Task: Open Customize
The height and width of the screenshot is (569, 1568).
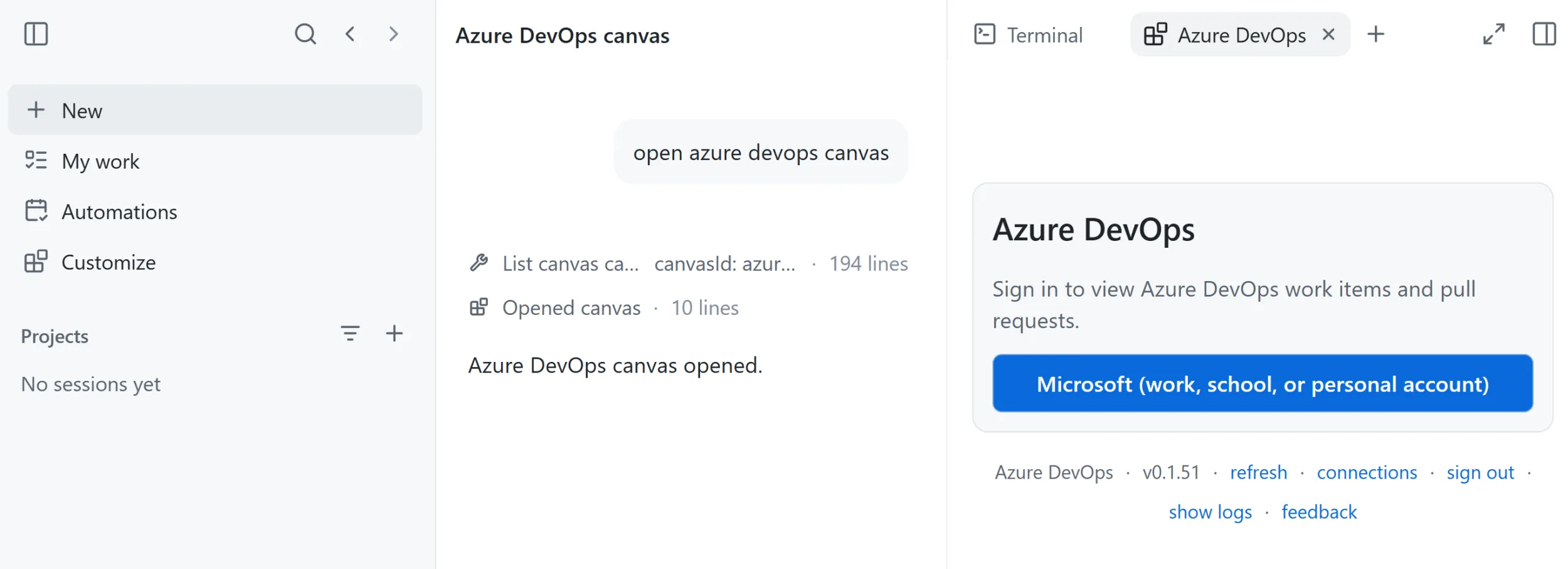Action: (215, 262)
